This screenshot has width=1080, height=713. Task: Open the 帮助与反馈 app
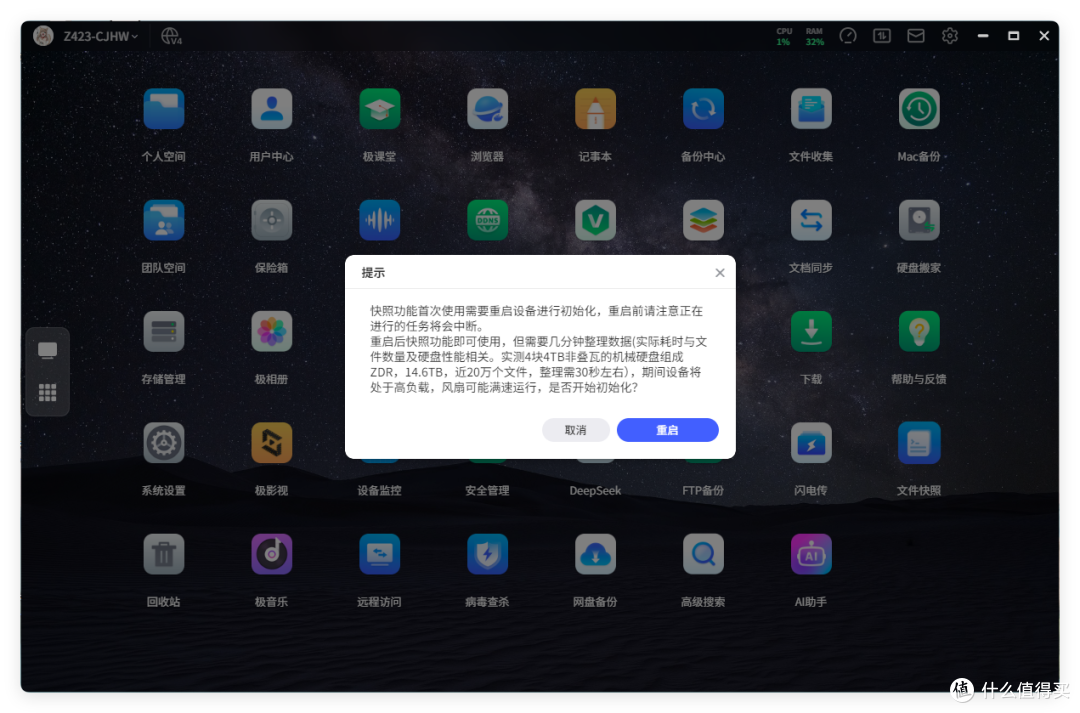pyautogui.click(x=919, y=331)
